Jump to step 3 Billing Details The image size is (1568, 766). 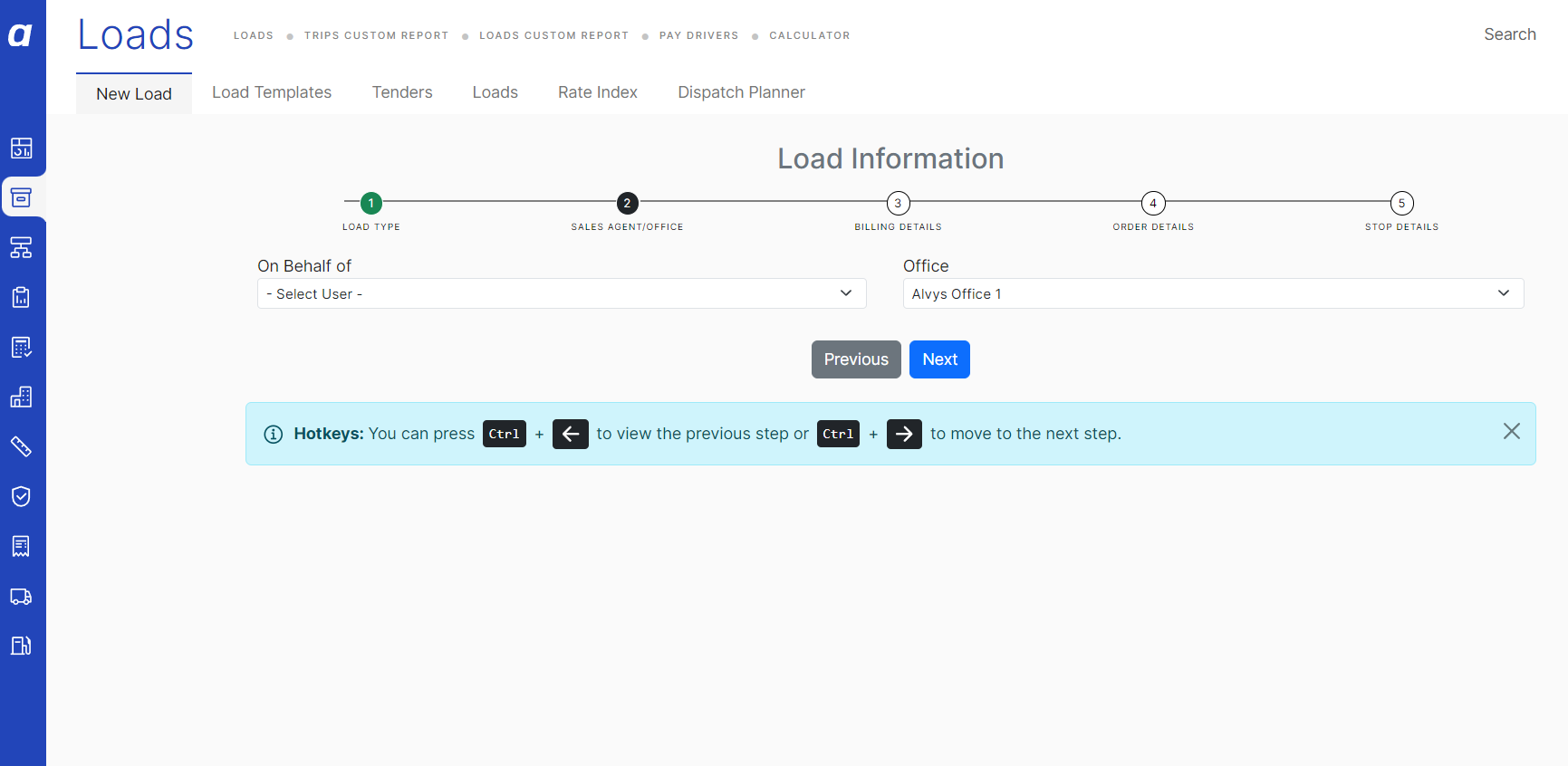(x=898, y=203)
